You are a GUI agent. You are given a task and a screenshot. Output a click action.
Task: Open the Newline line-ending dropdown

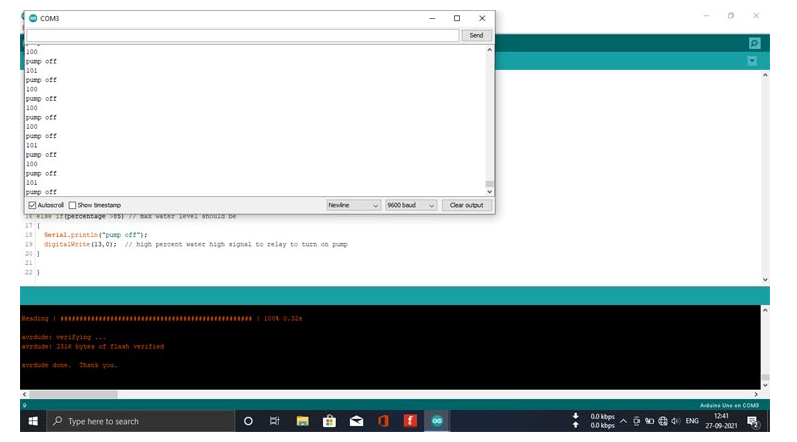coord(353,205)
